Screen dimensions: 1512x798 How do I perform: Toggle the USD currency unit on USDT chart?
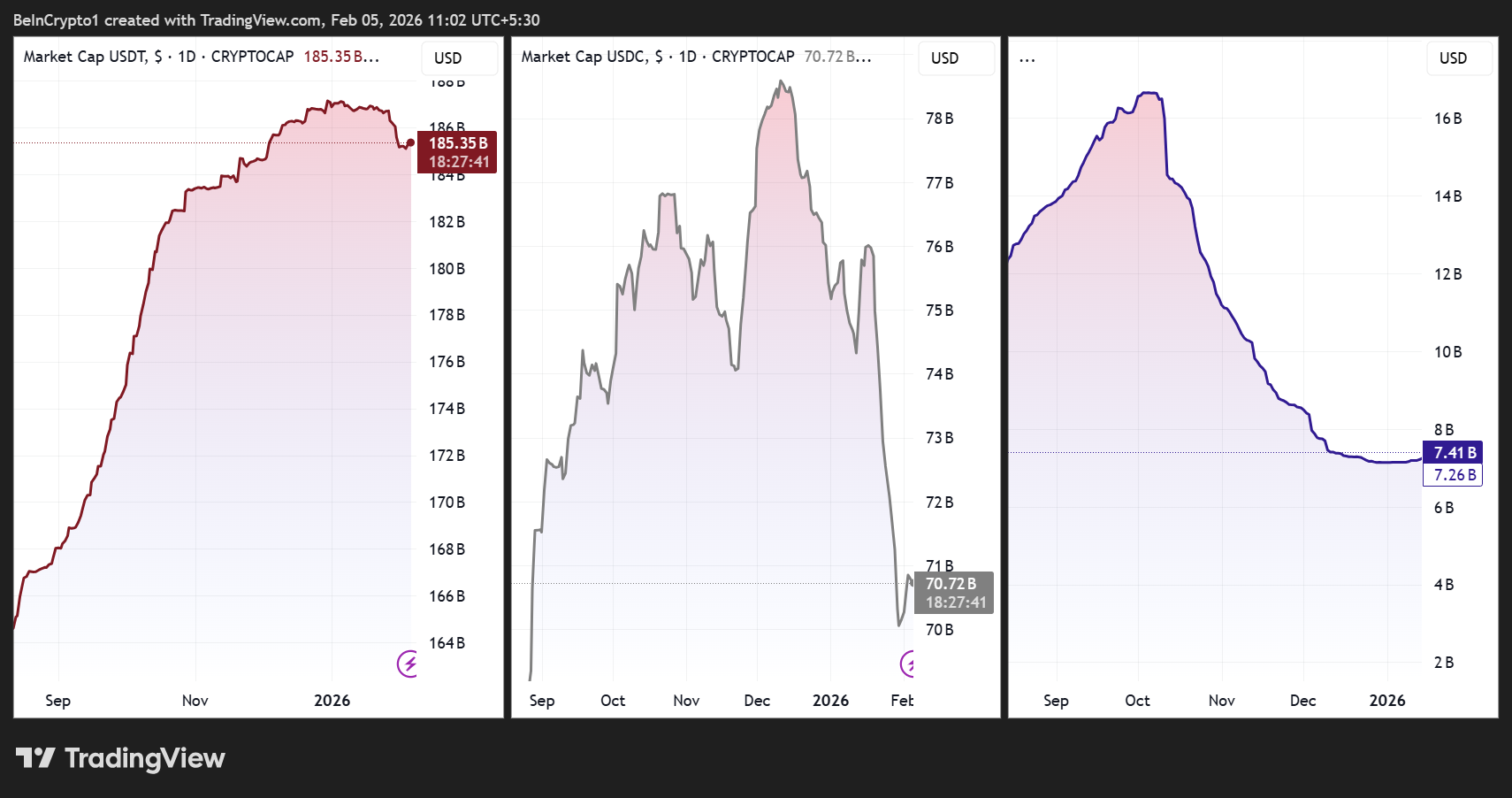(459, 58)
